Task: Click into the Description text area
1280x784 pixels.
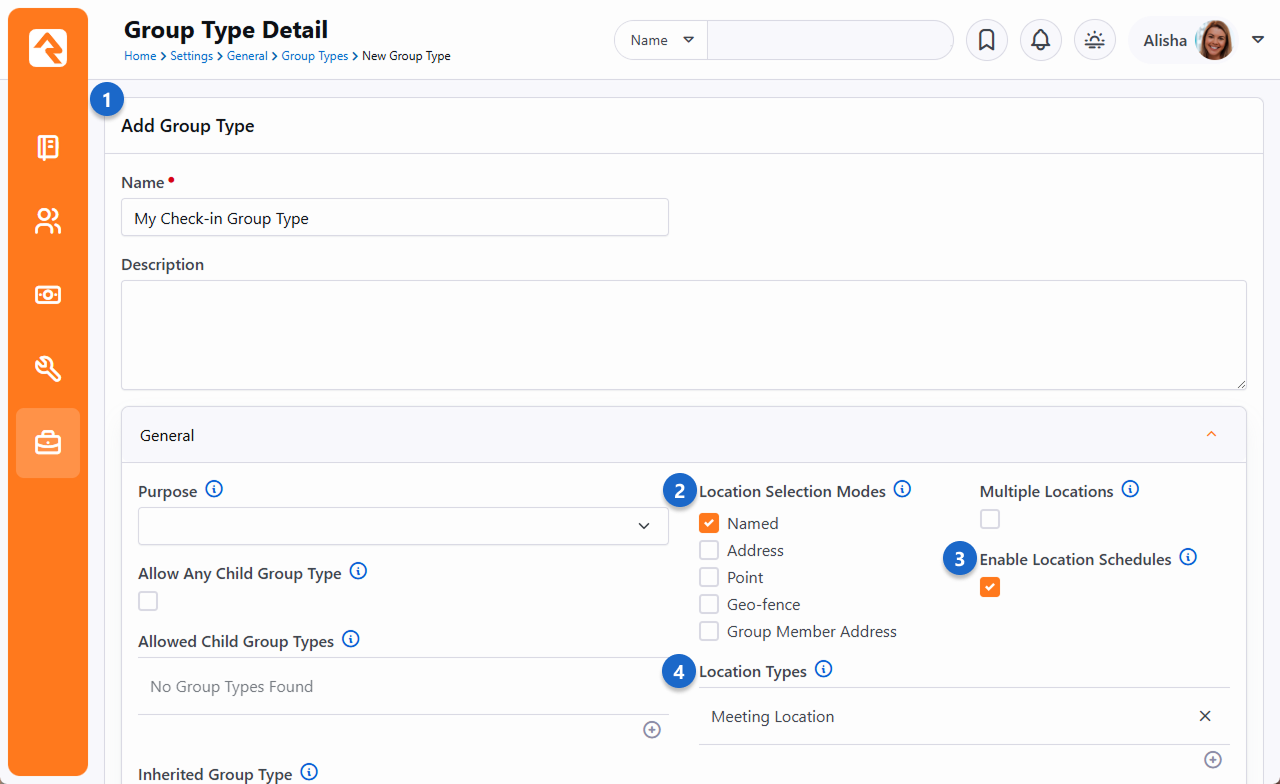Action: (x=683, y=335)
